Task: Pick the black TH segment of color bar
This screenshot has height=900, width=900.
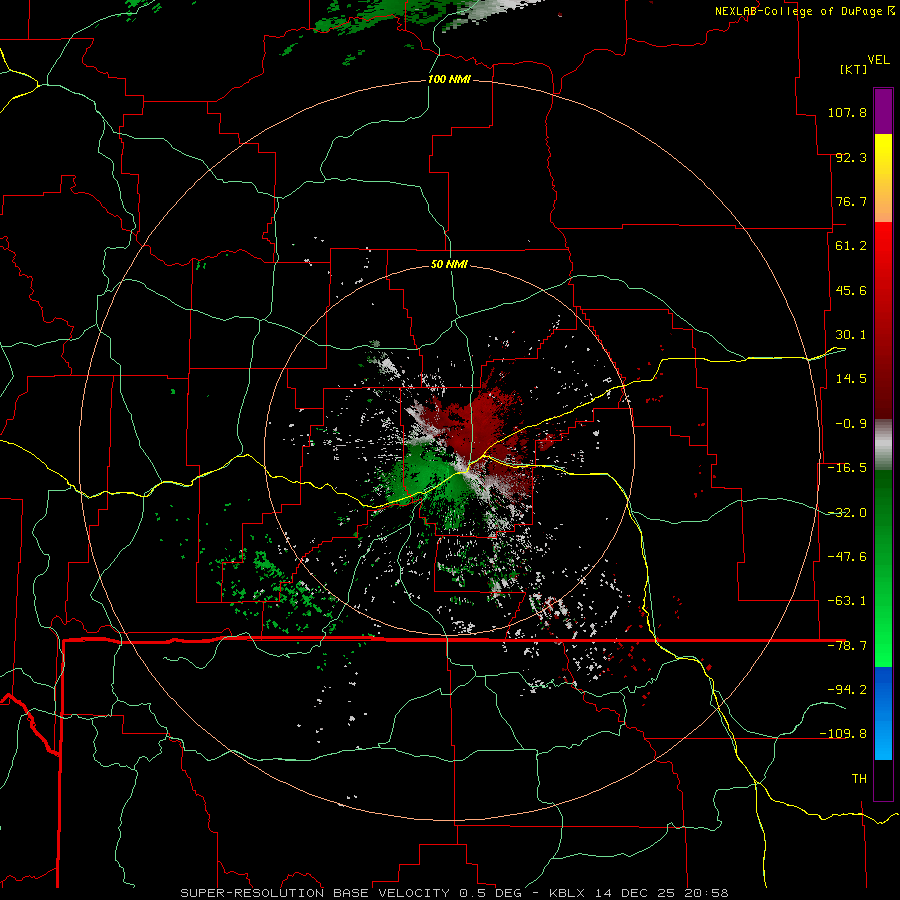Action: tap(883, 779)
